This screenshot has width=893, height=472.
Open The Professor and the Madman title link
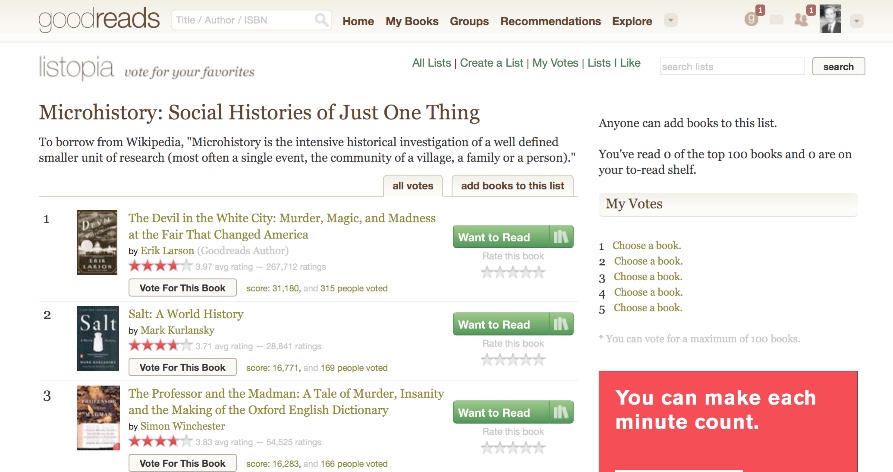click(x=286, y=401)
